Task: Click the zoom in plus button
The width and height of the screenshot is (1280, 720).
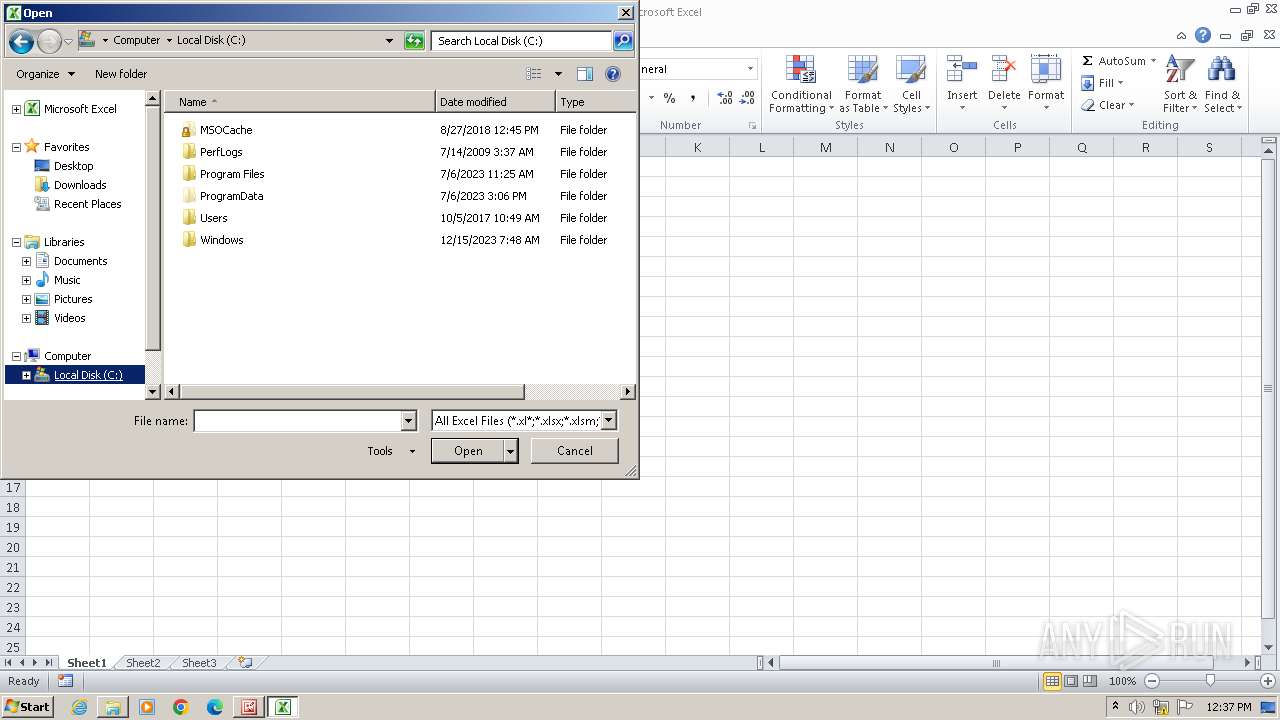Action: click(1267, 681)
